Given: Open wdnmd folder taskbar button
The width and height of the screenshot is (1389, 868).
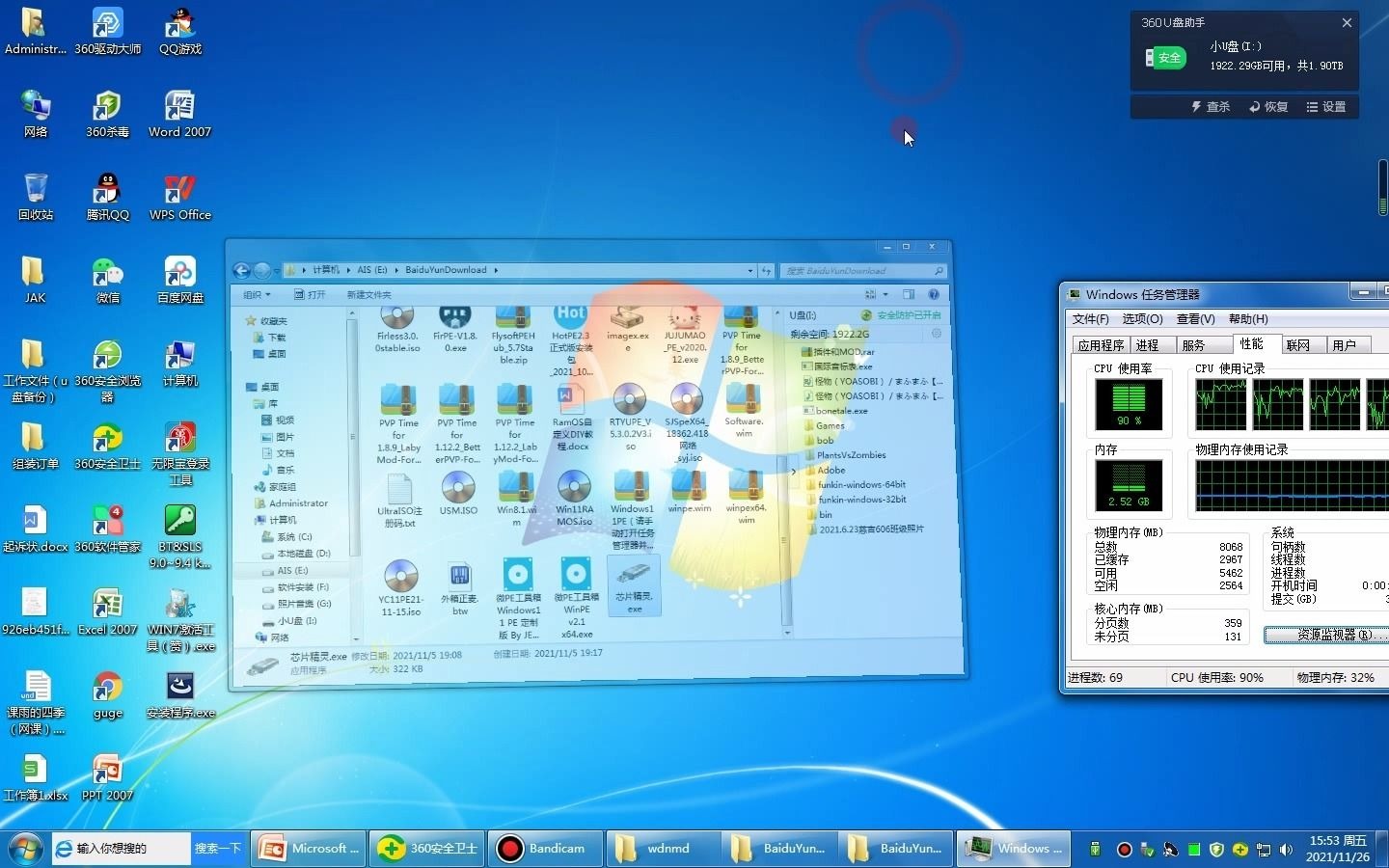Looking at the screenshot, I should coord(662,849).
